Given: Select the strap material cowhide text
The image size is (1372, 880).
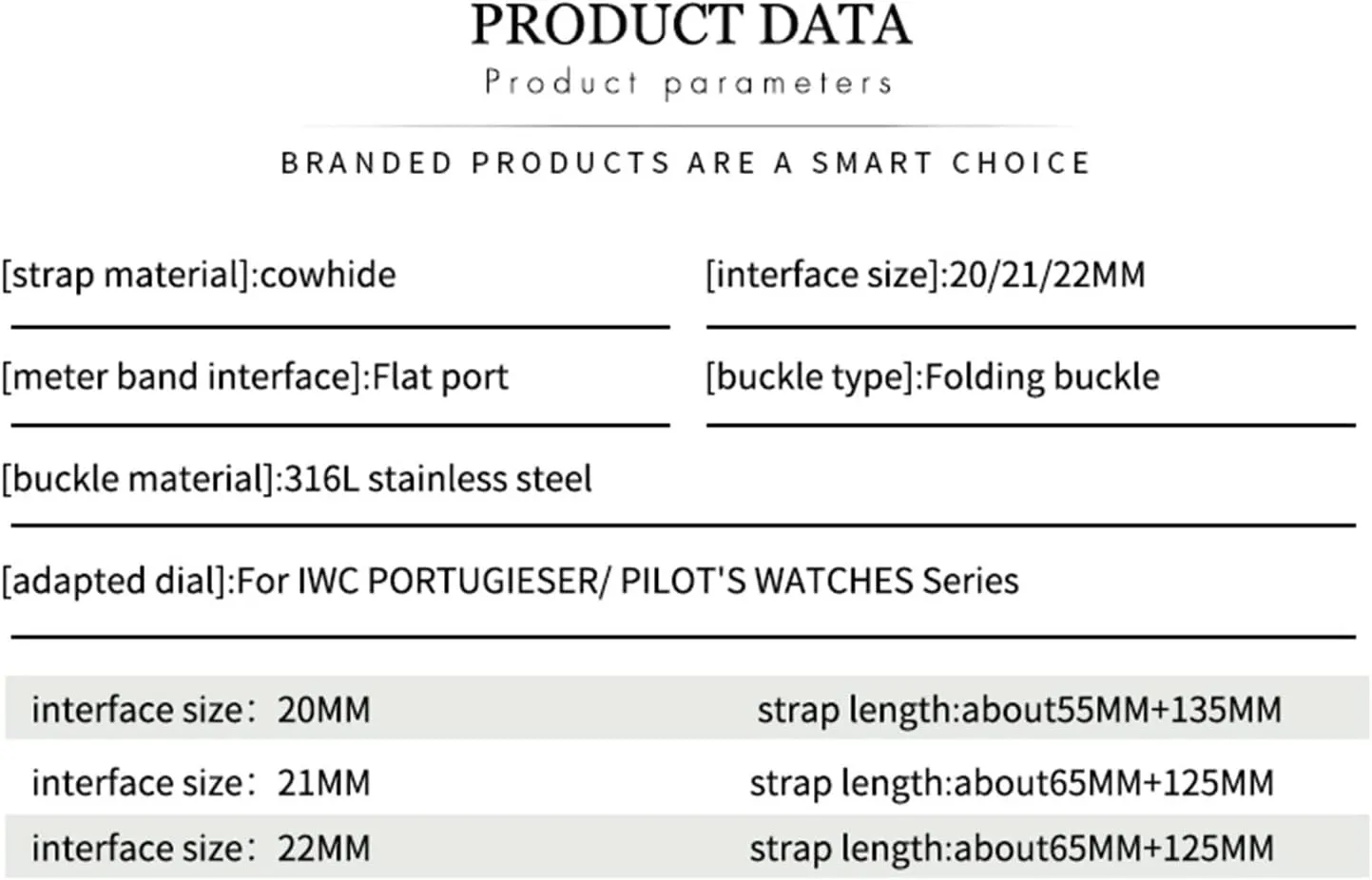Looking at the screenshot, I should (x=199, y=275).
